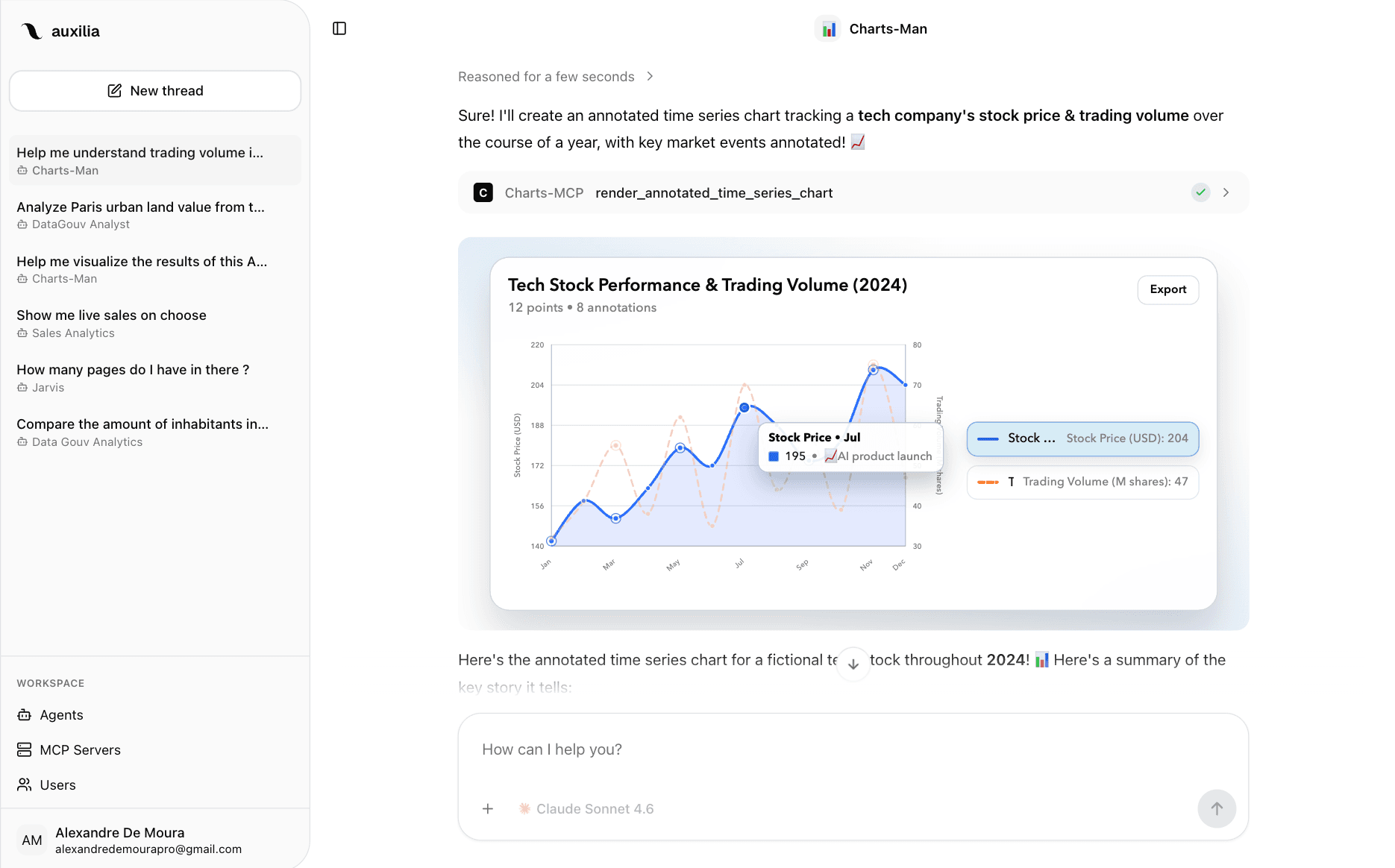This screenshot has height=868, width=1395.
Task: Expand the Reasoned for a few seconds section
Action: 556,77
